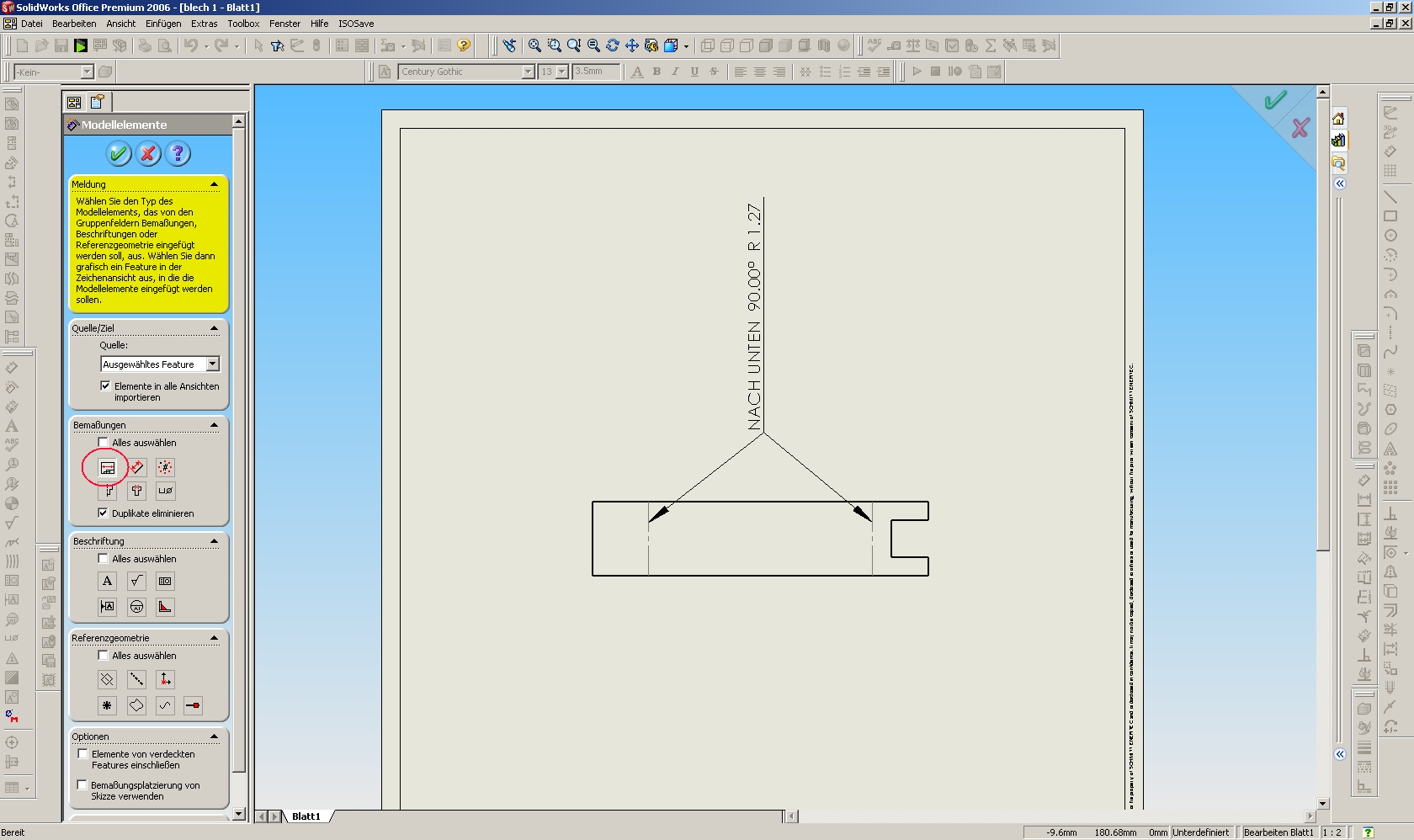Open help with the blue question mark button
1414x840 pixels.
[177, 153]
